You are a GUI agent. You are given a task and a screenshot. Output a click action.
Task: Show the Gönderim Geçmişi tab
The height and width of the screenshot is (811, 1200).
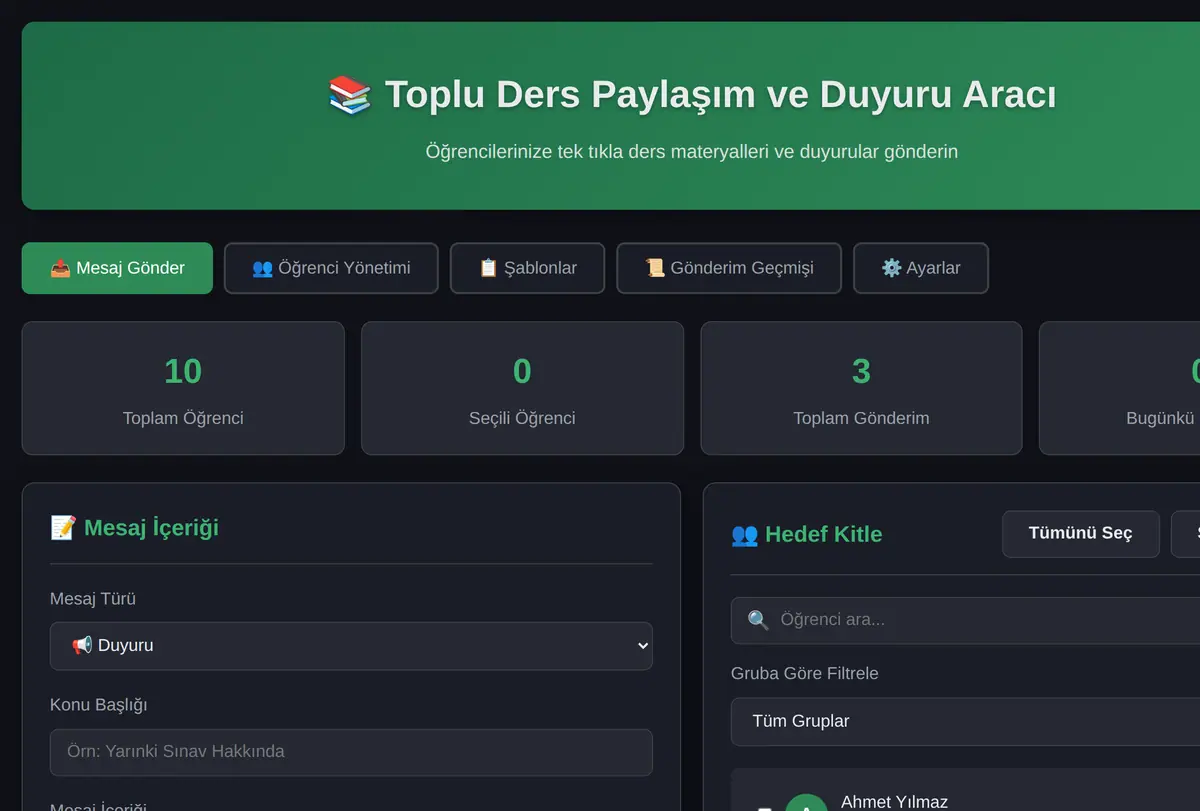pos(729,268)
